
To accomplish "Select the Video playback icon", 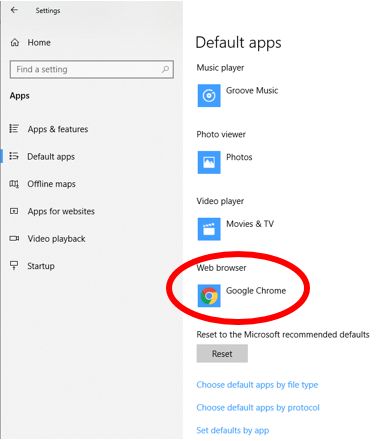I will (x=14, y=238).
